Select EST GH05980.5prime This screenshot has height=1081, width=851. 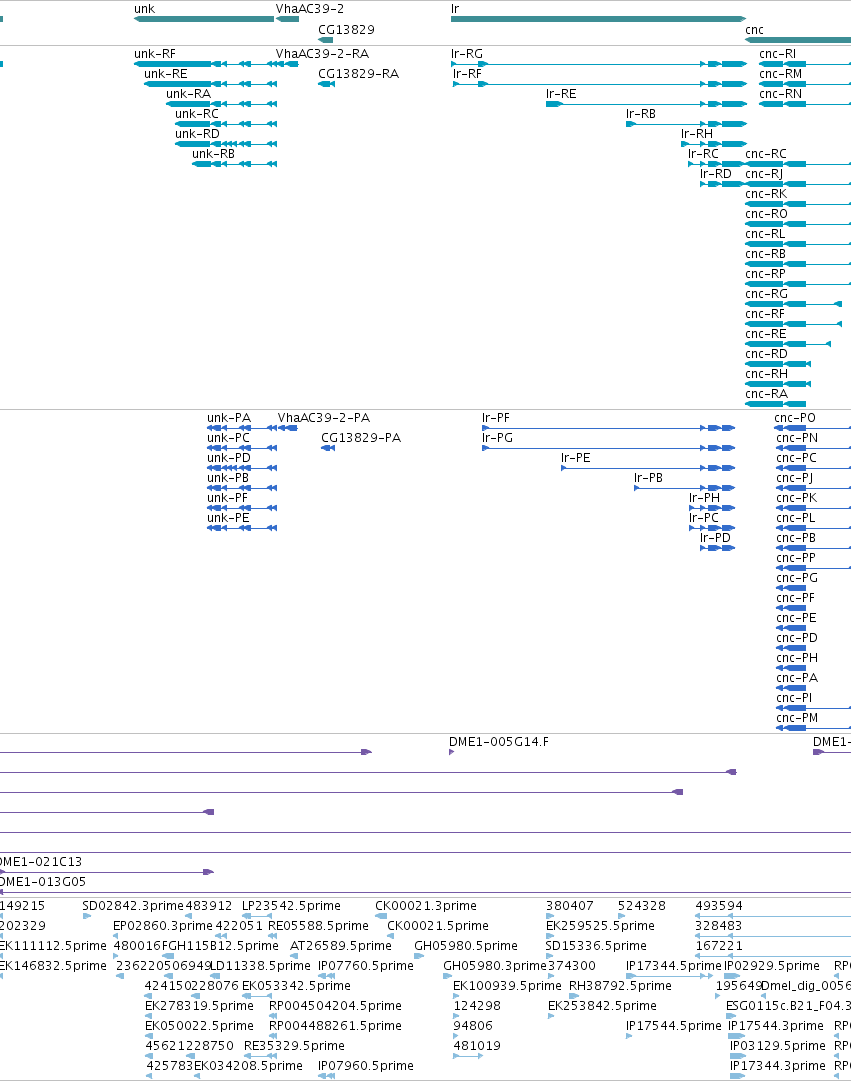click(x=465, y=946)
